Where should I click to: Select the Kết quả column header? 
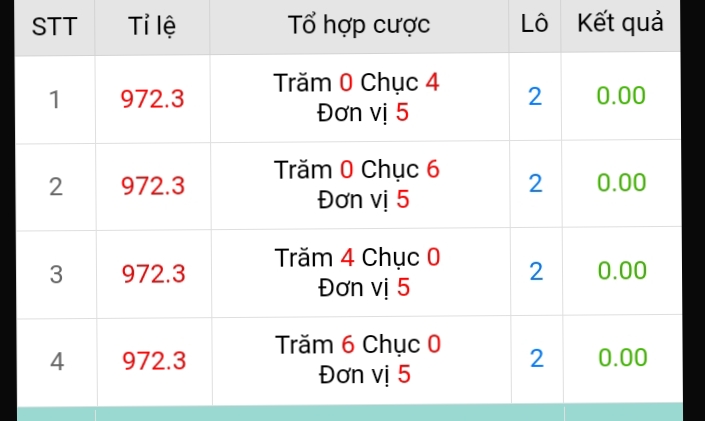(x=620, y=22)
